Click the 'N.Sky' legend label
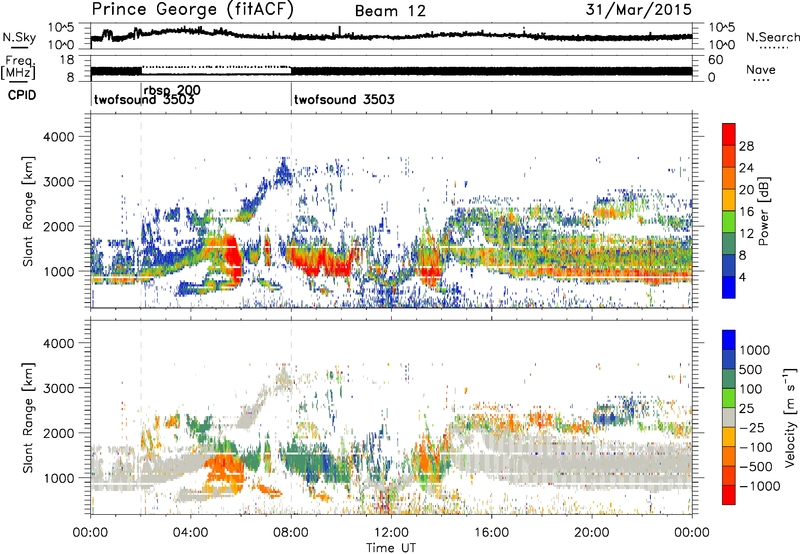This screenshot has width=800, height=554. coord(19,37)
